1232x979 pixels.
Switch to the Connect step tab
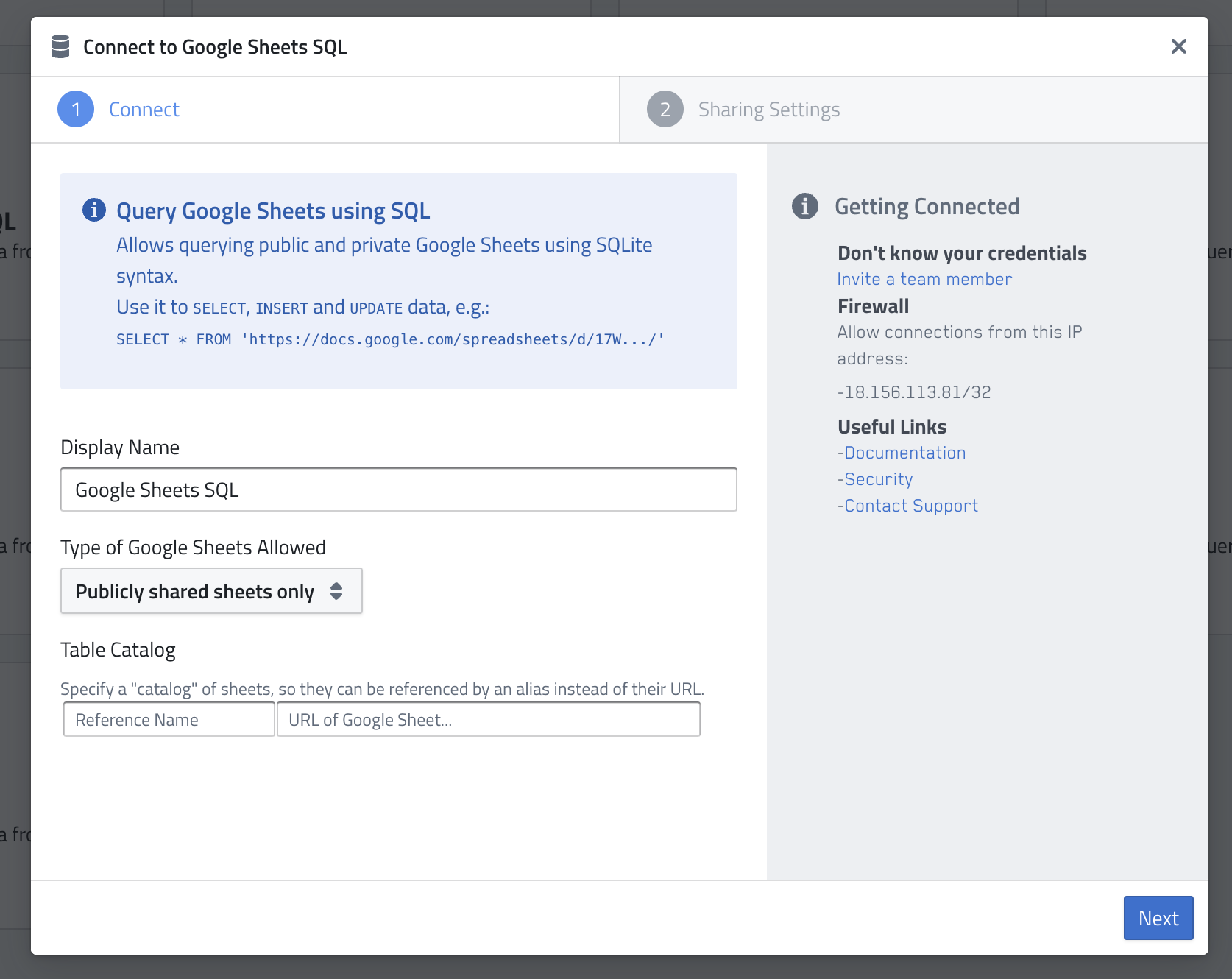(x=144, y=110)
